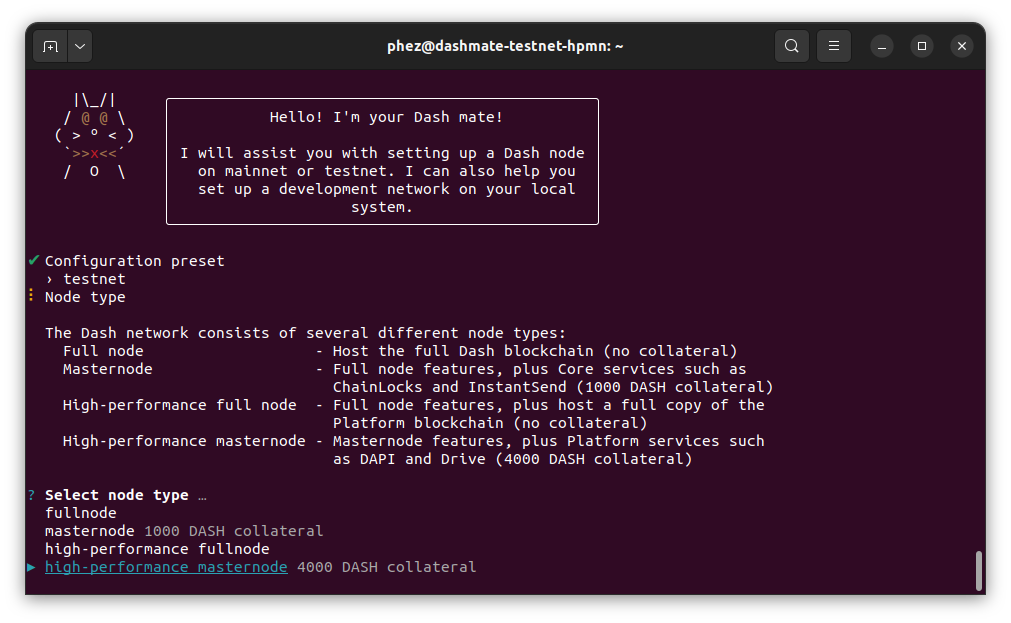Viewport: 1011px width, 623px height.
Task: Click the Dash mate cat ASCII logo
Action: click(94, 136)
